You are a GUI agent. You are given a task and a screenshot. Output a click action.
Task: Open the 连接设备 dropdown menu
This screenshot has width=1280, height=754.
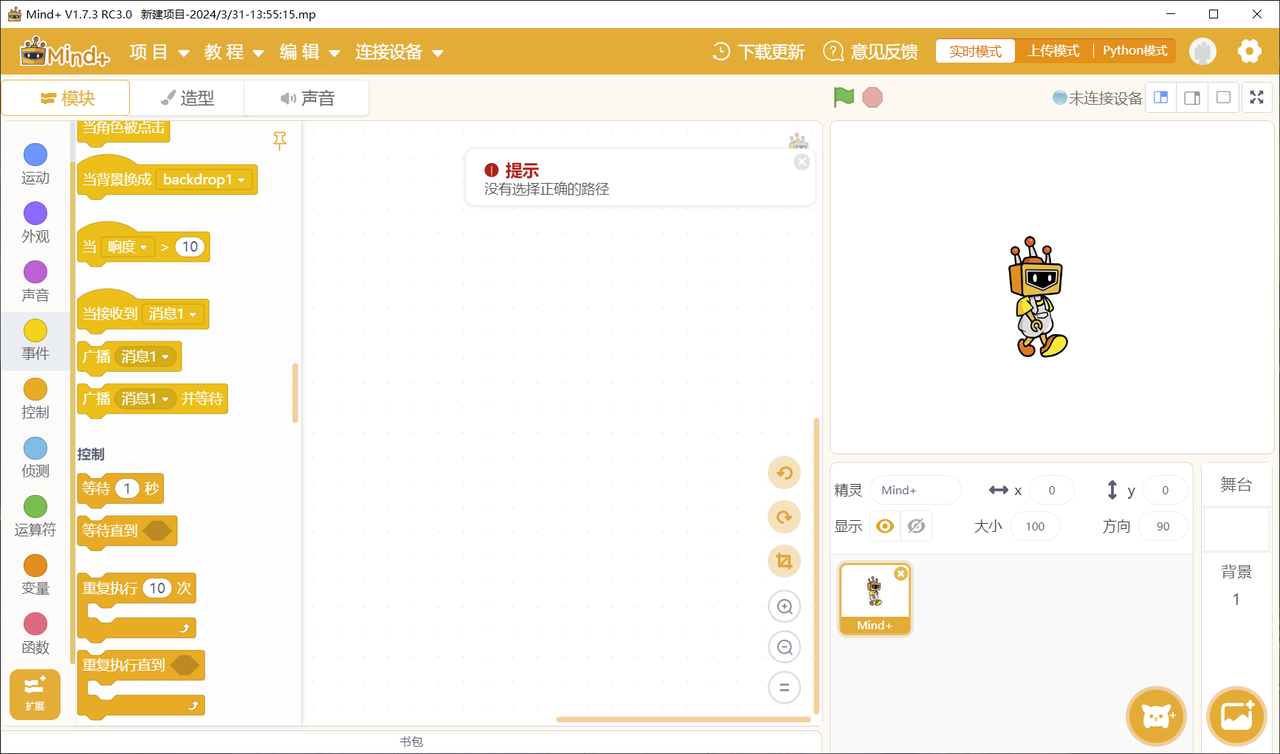click(x=399, y=52)
